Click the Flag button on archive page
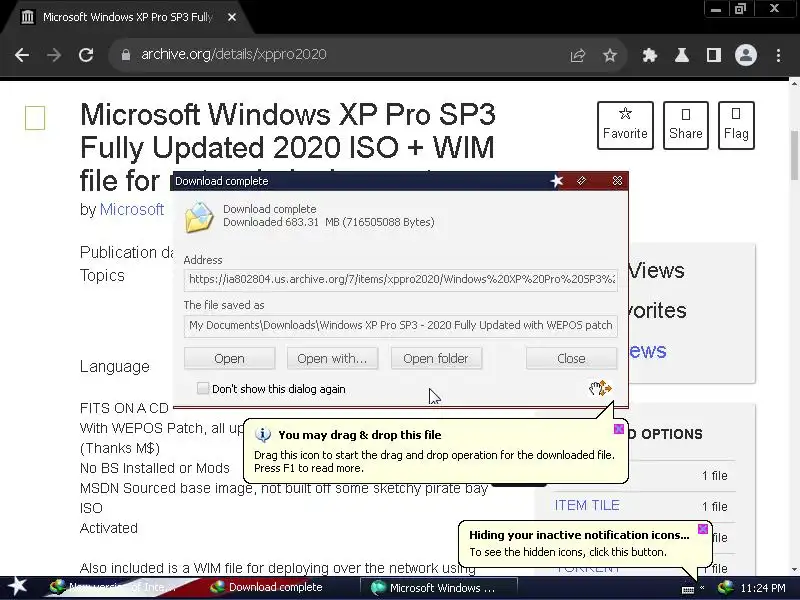The height and width of the screenshot is (600, 800). click(x=736, y=125)
